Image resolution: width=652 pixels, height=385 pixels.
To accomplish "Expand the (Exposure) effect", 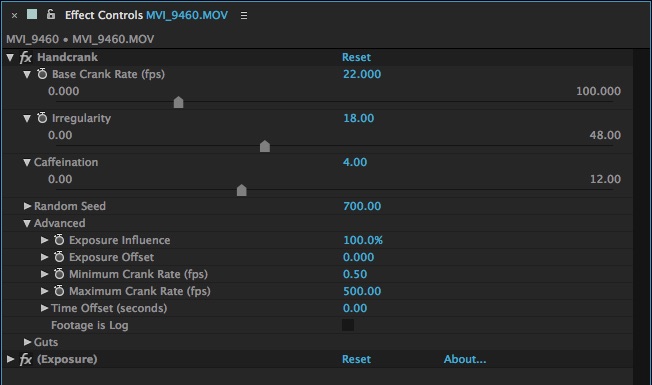I will (x=10, y=359).
